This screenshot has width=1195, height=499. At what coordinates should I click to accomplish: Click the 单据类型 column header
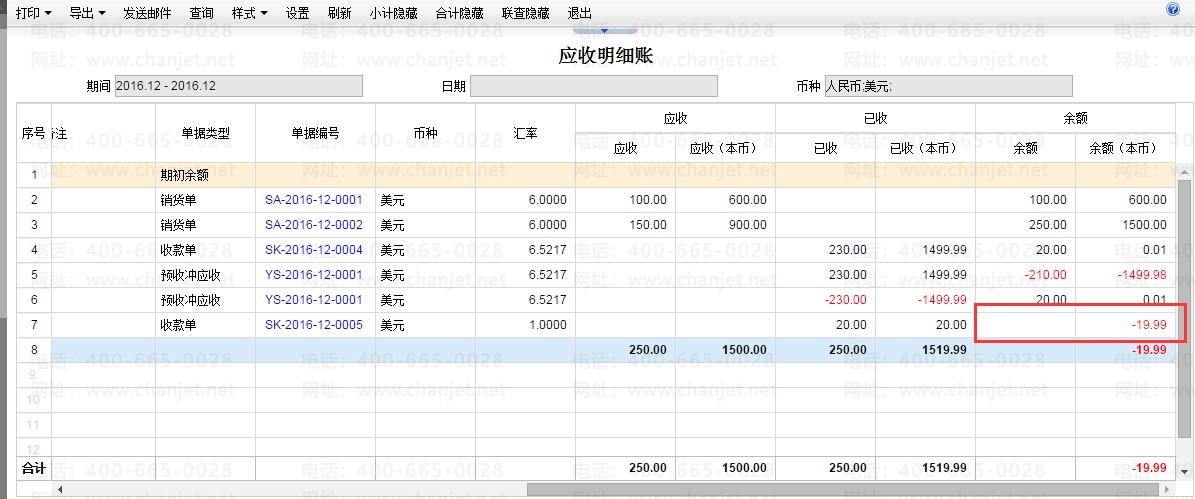coord(206,133)
